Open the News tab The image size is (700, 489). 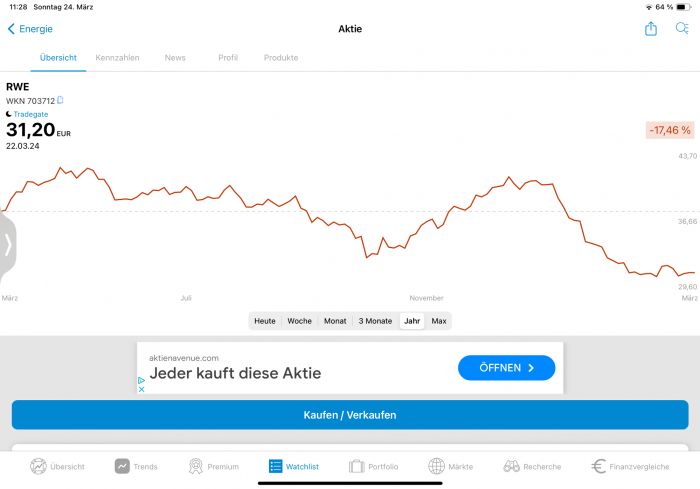175,58
